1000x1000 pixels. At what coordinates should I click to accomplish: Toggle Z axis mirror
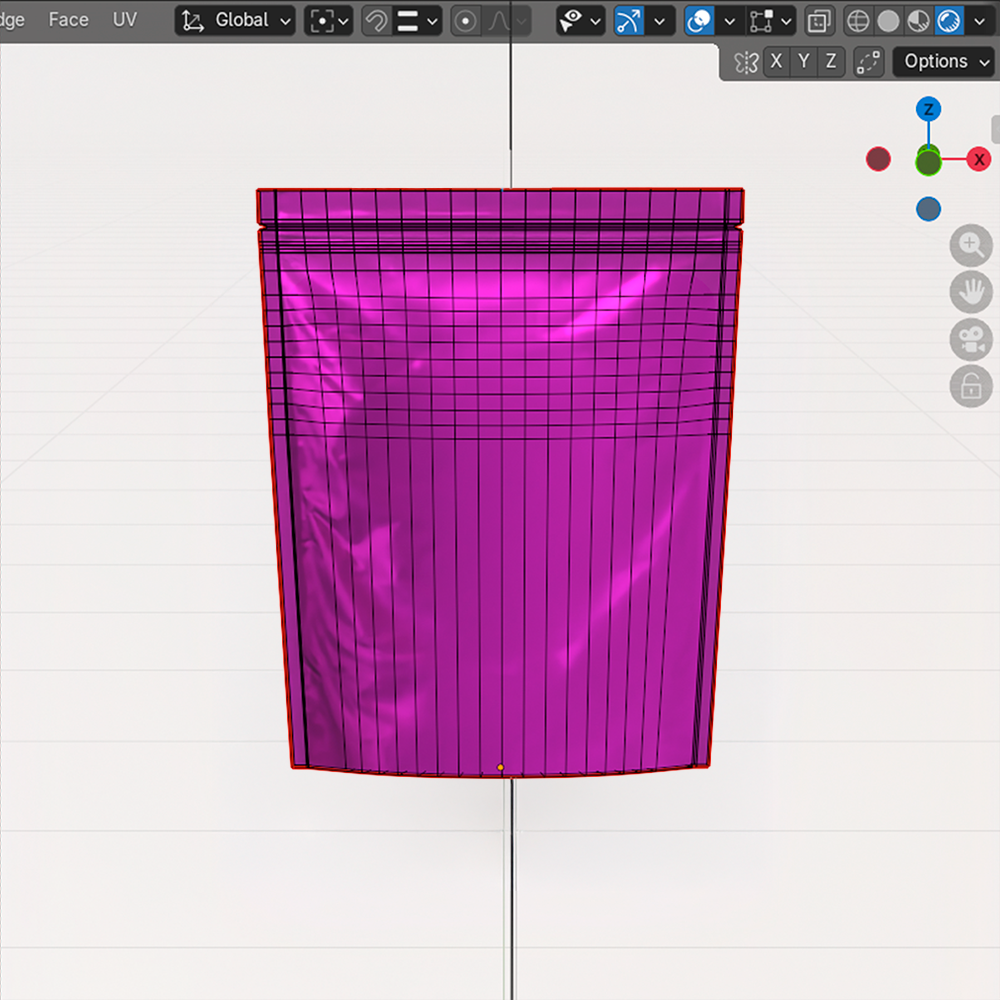coord(831,62)
